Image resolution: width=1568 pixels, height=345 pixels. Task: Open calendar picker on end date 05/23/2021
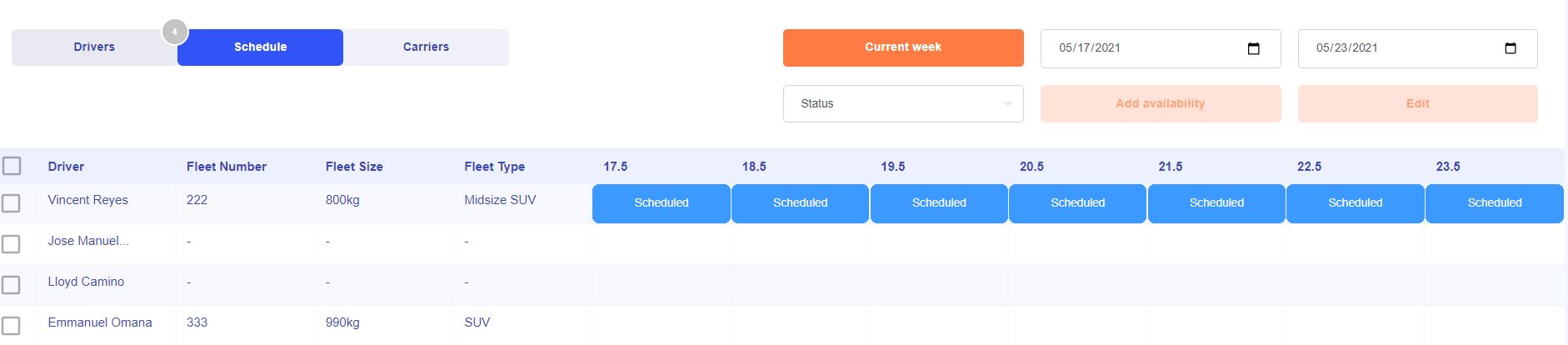(x=1510, y=48)
